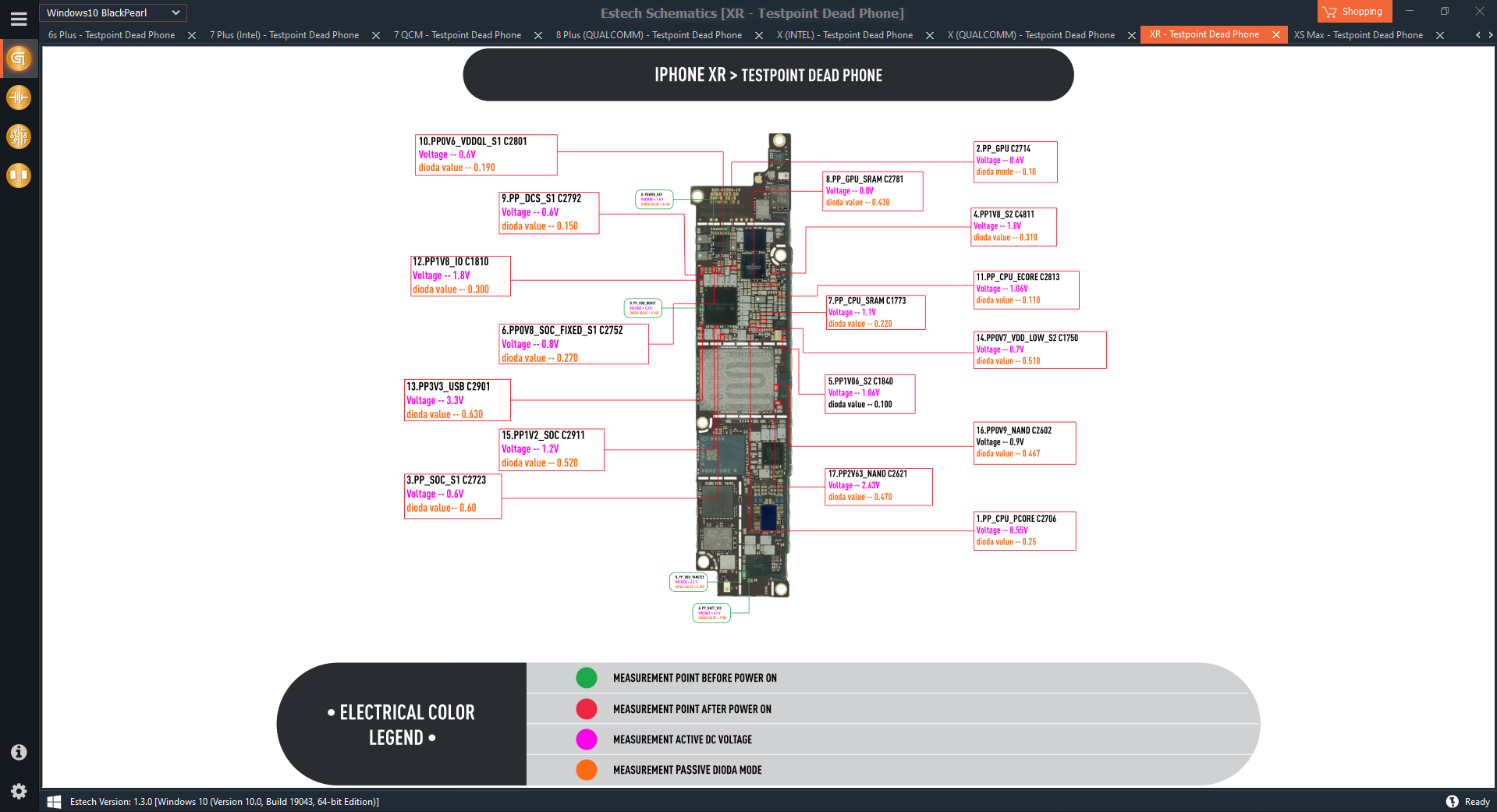Select the XS Max - Testpoint tab

coord(1358,35)
